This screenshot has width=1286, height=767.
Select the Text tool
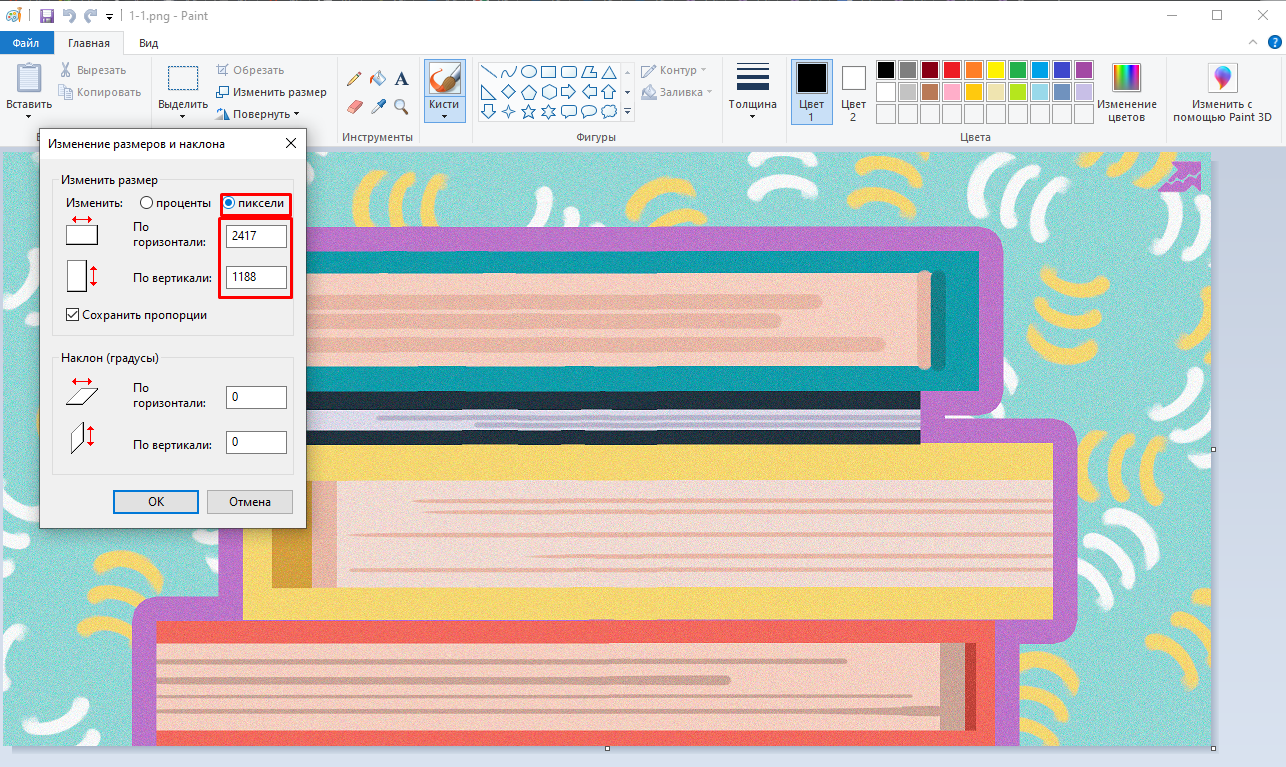click(402, 78)
